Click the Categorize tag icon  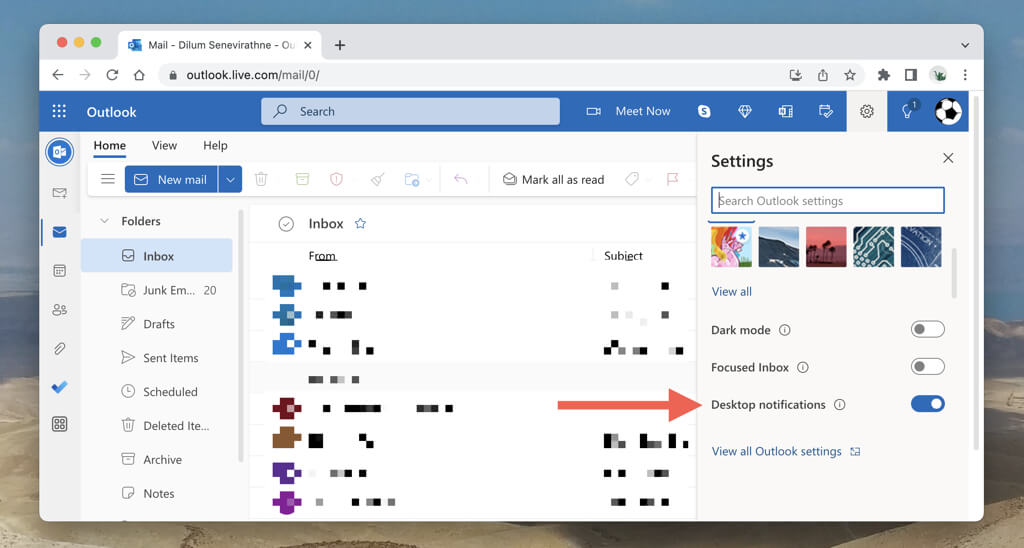click(x=632, y=179)
